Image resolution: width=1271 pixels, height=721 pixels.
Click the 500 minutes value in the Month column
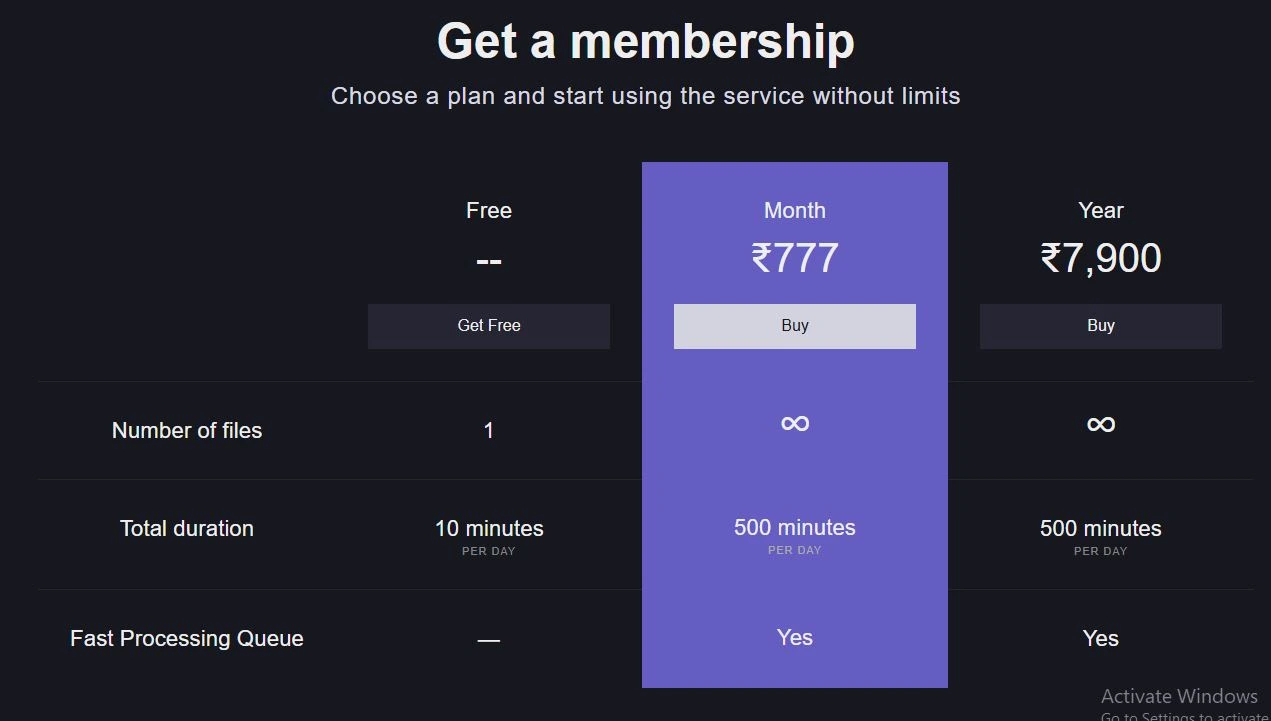pos(795,528)
